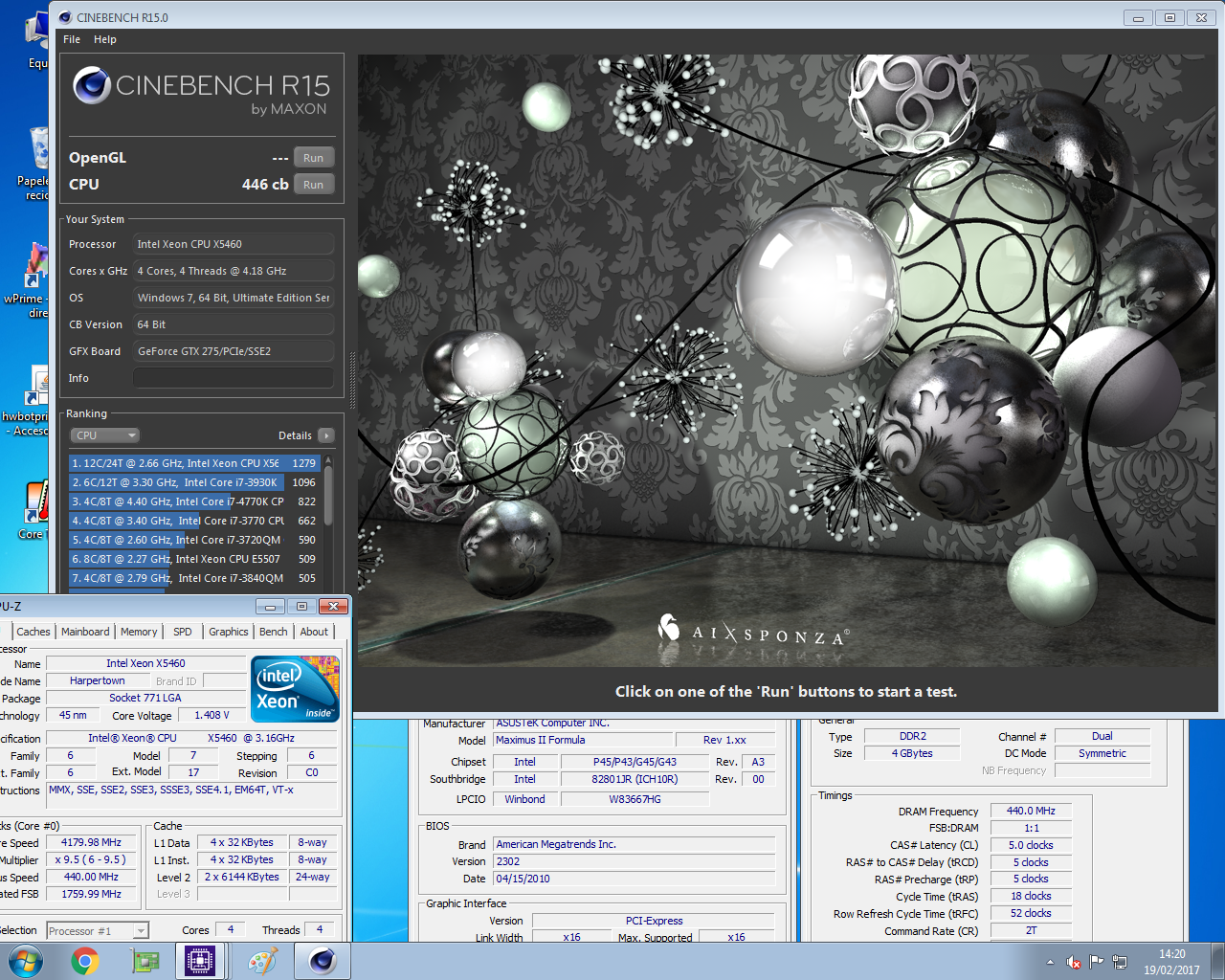Image resolution: width=1225 pixels, height=980 pixels.
Task: Click the 446 cb CPU score
Action: click(265, 184)
